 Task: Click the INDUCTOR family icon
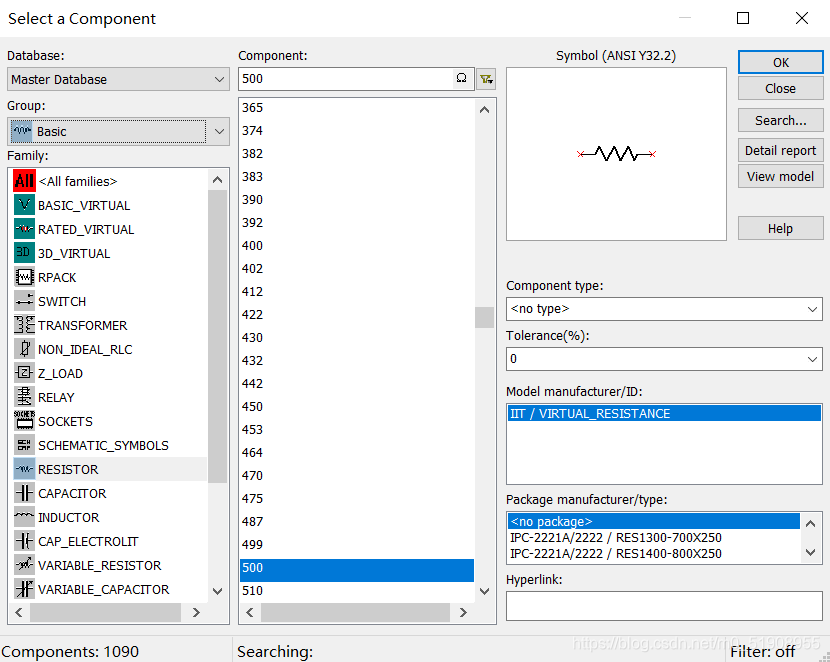click(24, 517)
